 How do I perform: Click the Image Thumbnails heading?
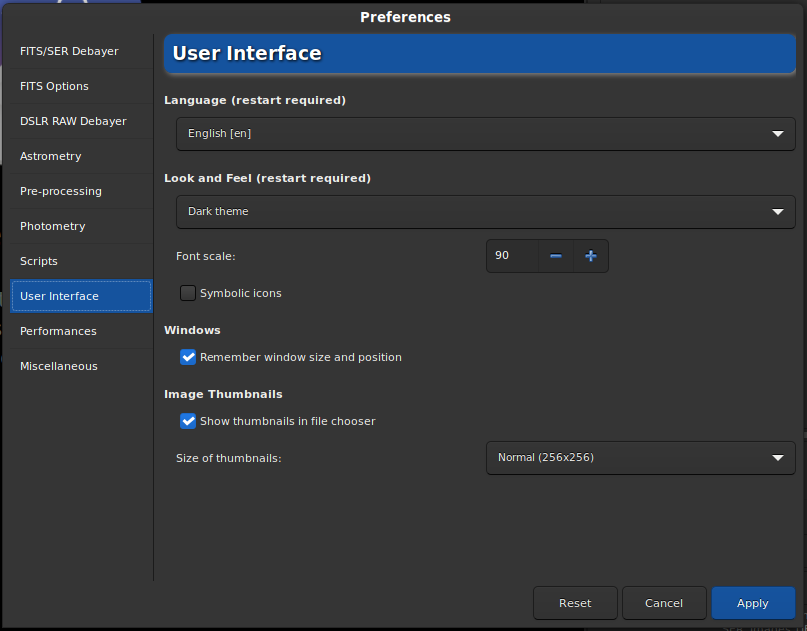tap(223, 394)
